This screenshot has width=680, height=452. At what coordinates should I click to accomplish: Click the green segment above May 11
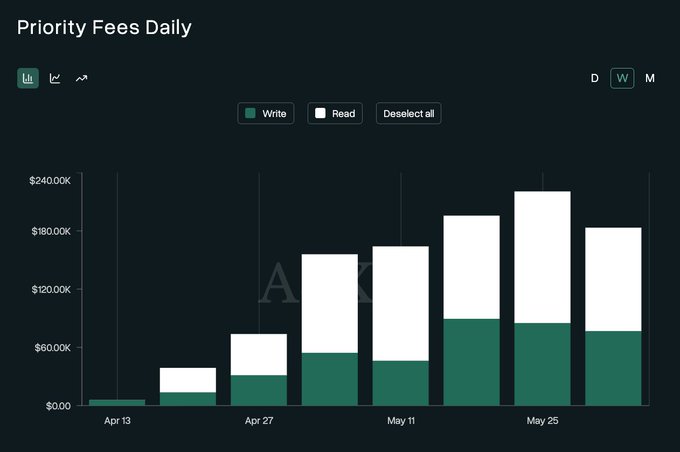(x=401, y=383)
